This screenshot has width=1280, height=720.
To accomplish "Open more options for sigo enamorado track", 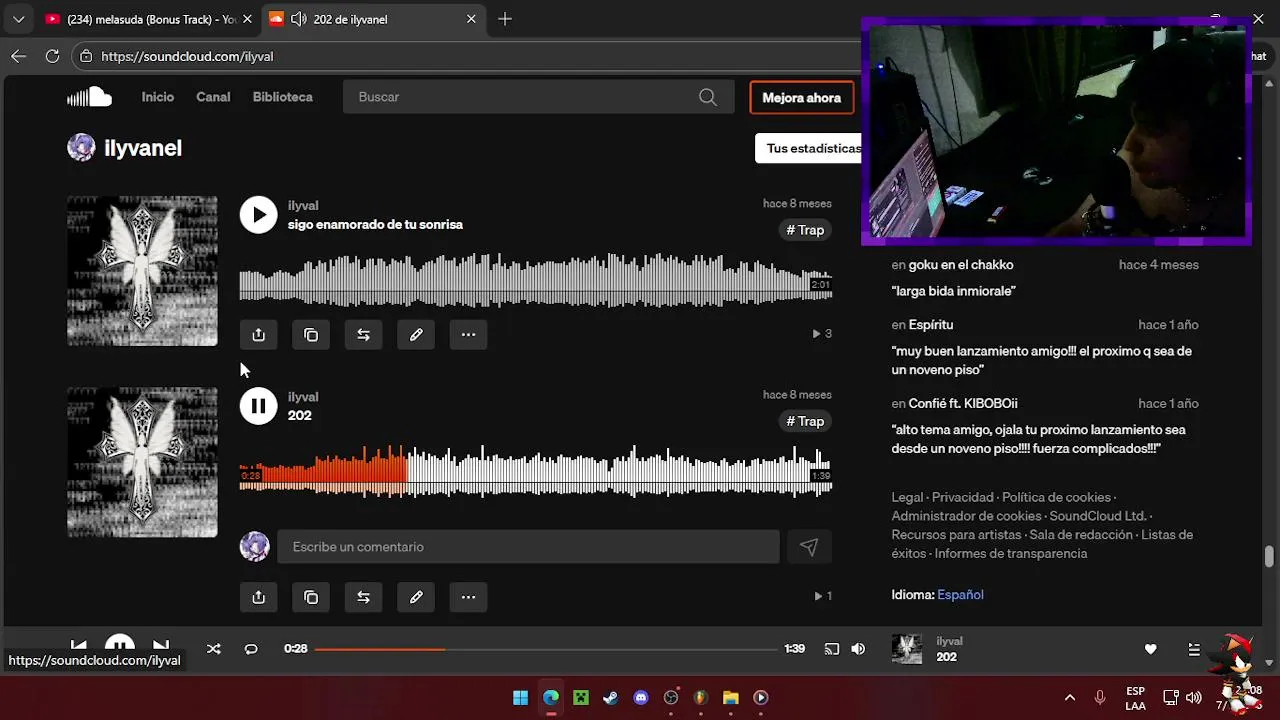I will (468, 335).
